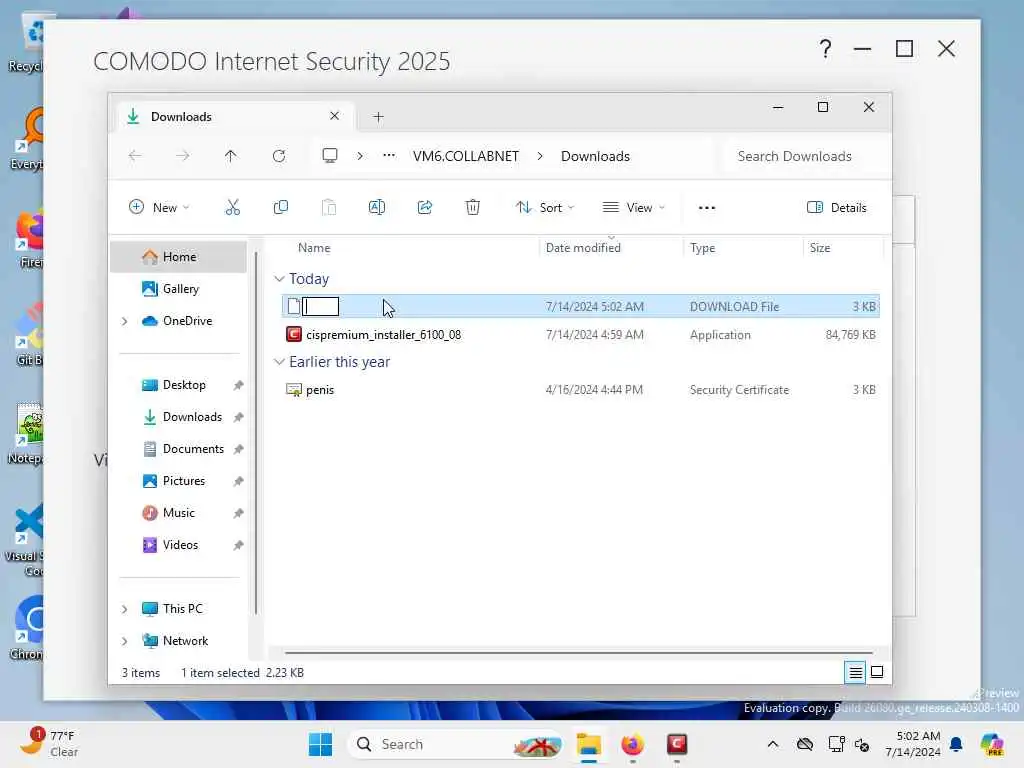Switch to large thumbnails view icon

[x=877, y=672]
